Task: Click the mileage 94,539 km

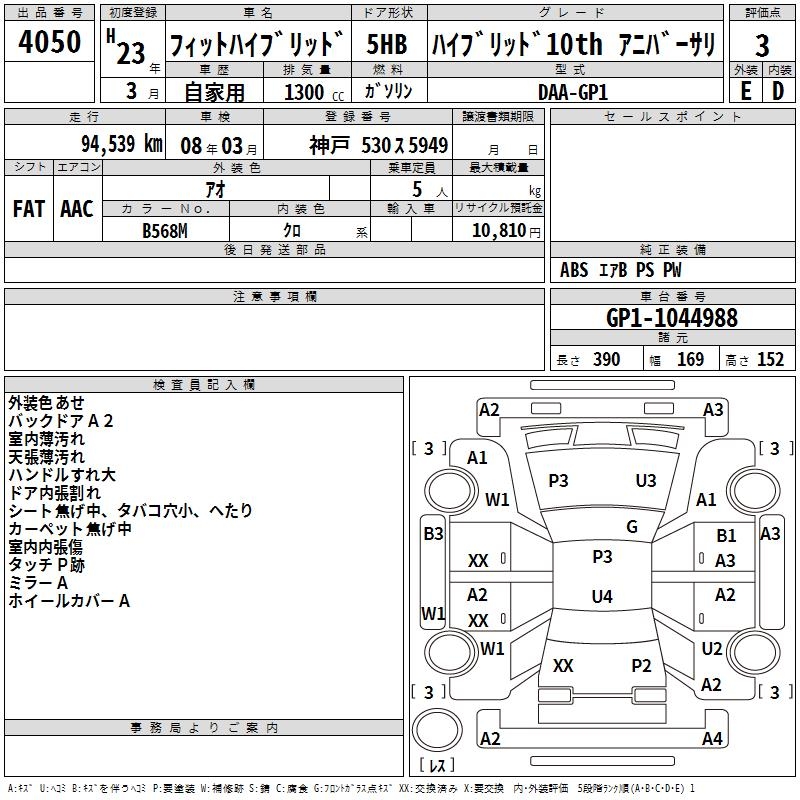Action: click(x=122, y=144)
